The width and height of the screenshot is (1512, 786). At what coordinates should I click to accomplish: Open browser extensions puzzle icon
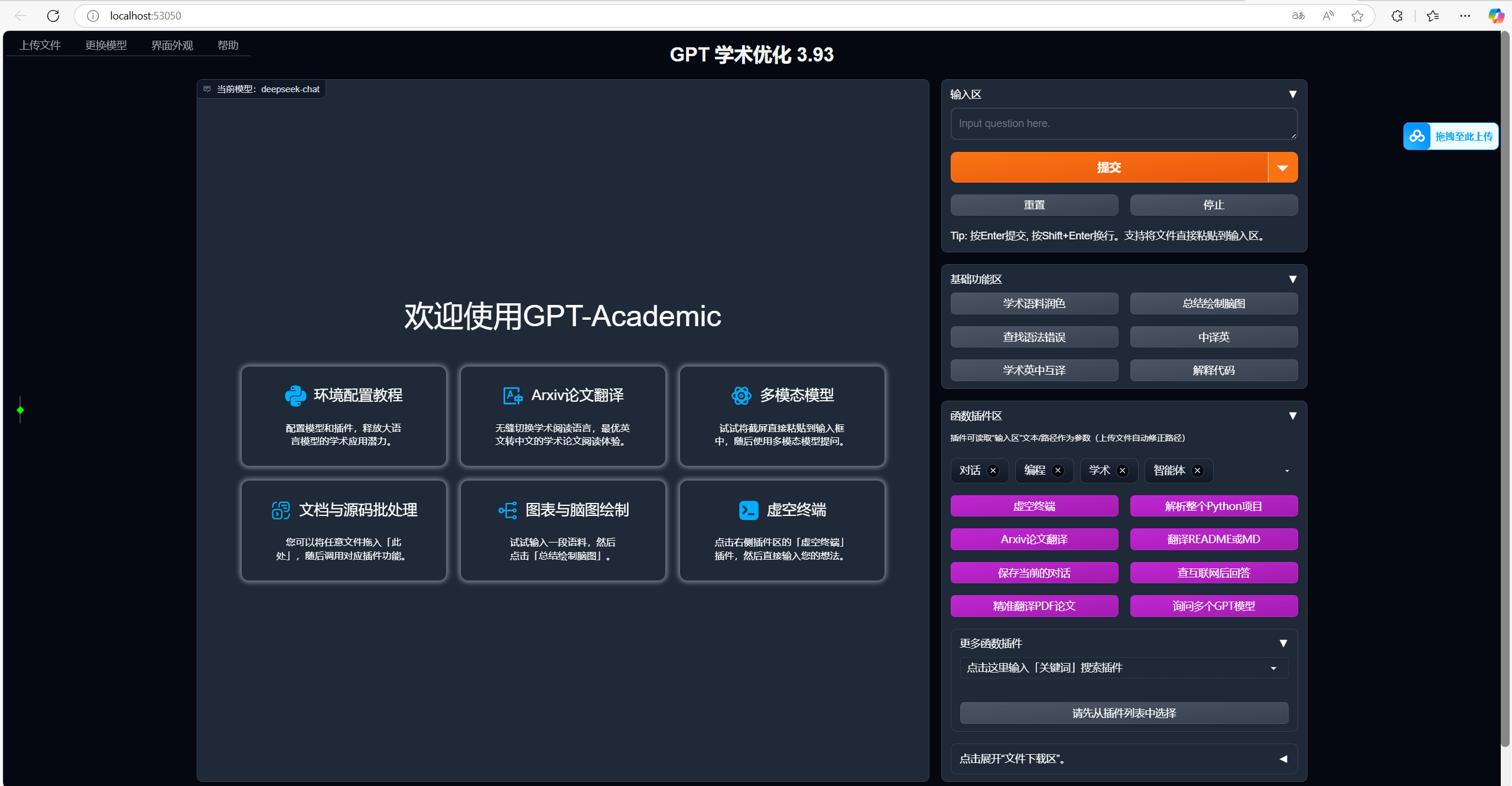point(1397,16)
